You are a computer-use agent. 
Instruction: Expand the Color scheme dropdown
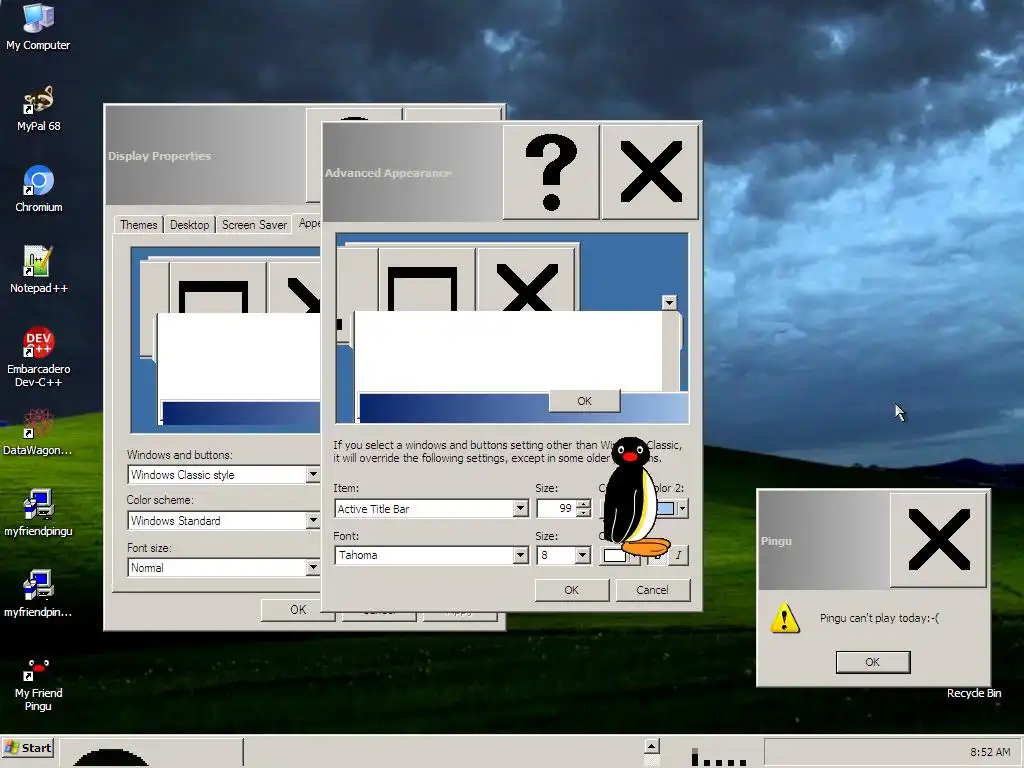(313, 520)
